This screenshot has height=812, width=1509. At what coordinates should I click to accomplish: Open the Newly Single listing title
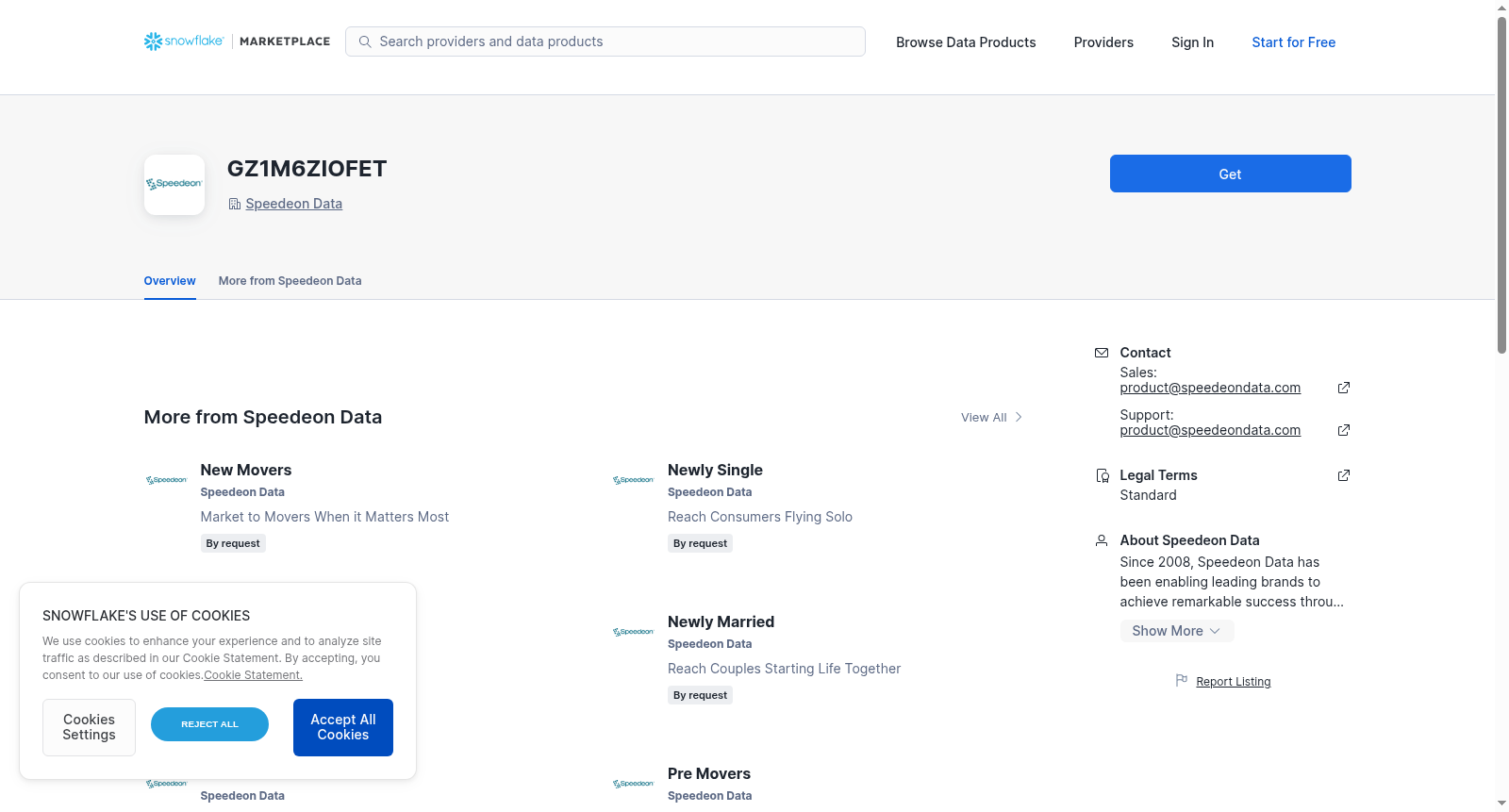tap(715, 470)
